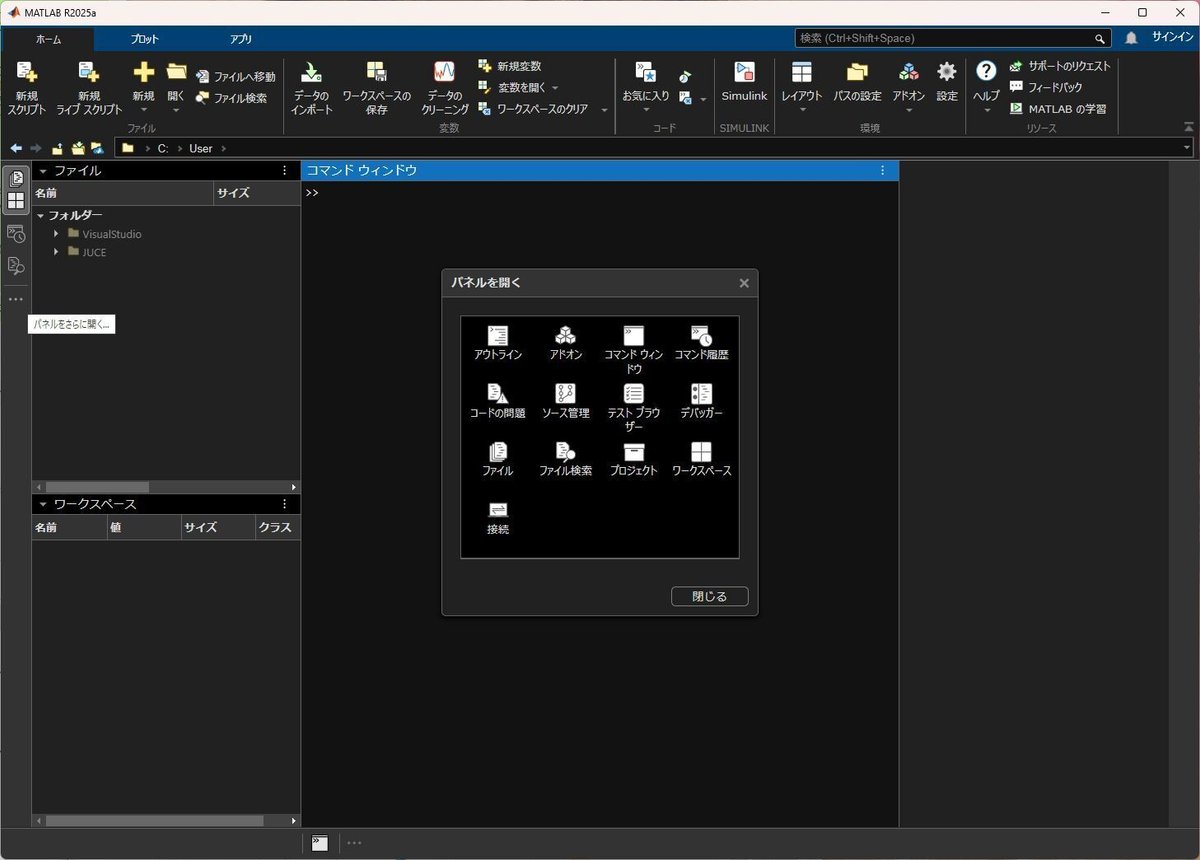The image size is (1200, 860).
Task: Click the command window prompt
Action: point(313,193)
